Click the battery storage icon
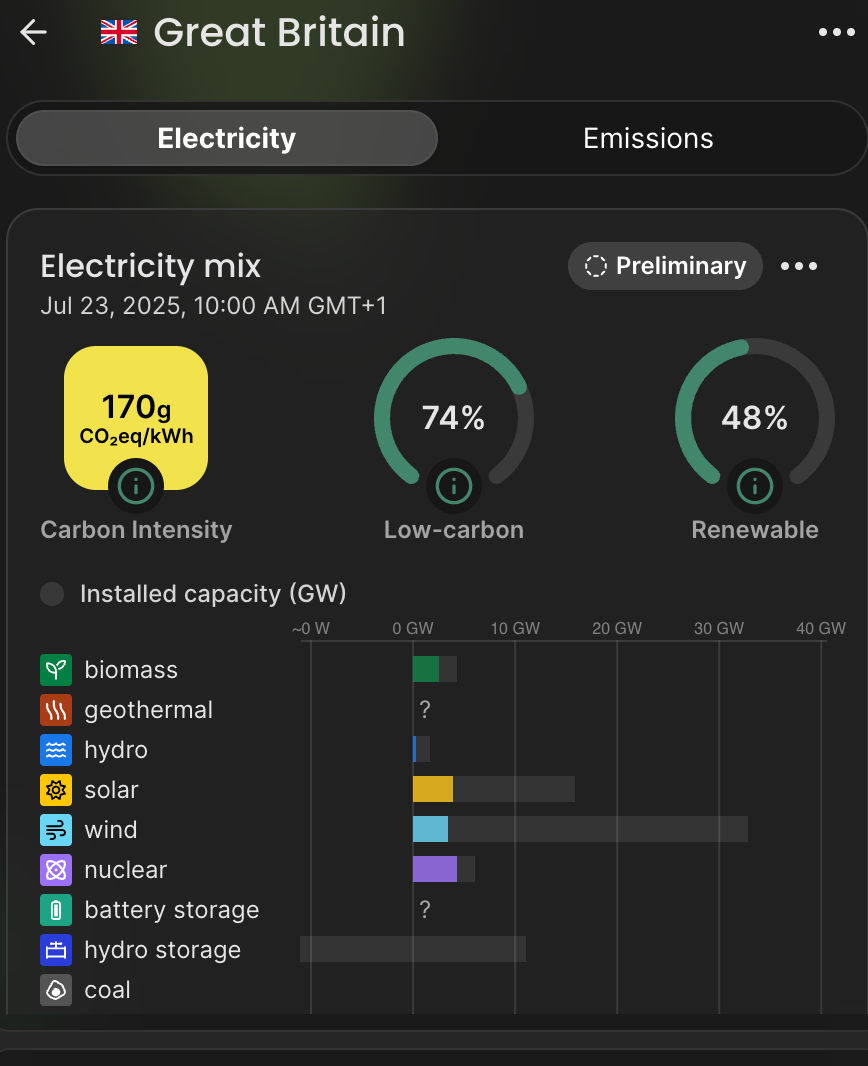 tap(56, 910)
